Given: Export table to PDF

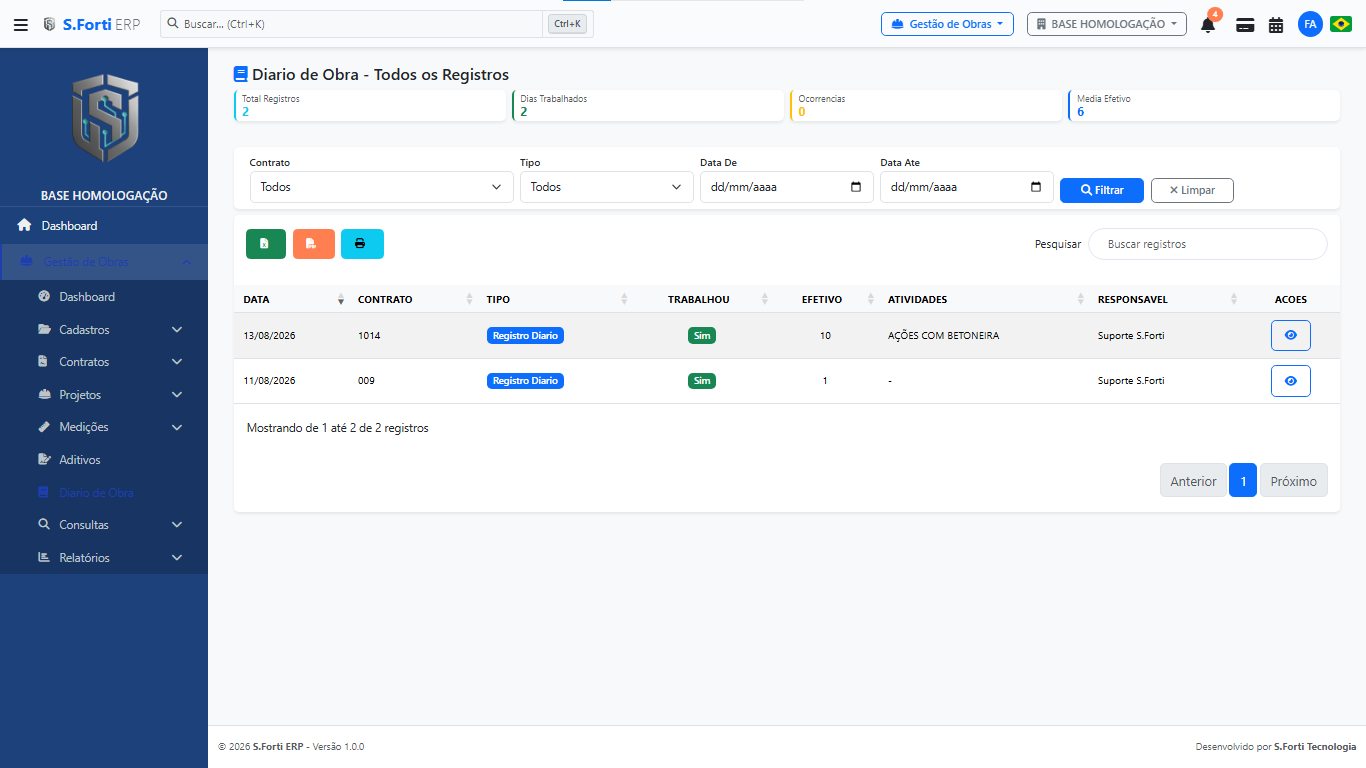Looking at the screenshot, I should 314,244.
